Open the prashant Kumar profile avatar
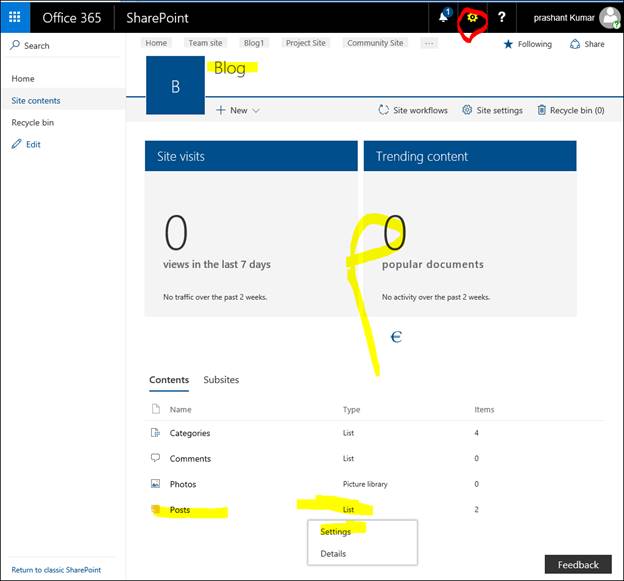Image resolution: width=624 pixels, height=581 pixels. [x=609, y=18]
